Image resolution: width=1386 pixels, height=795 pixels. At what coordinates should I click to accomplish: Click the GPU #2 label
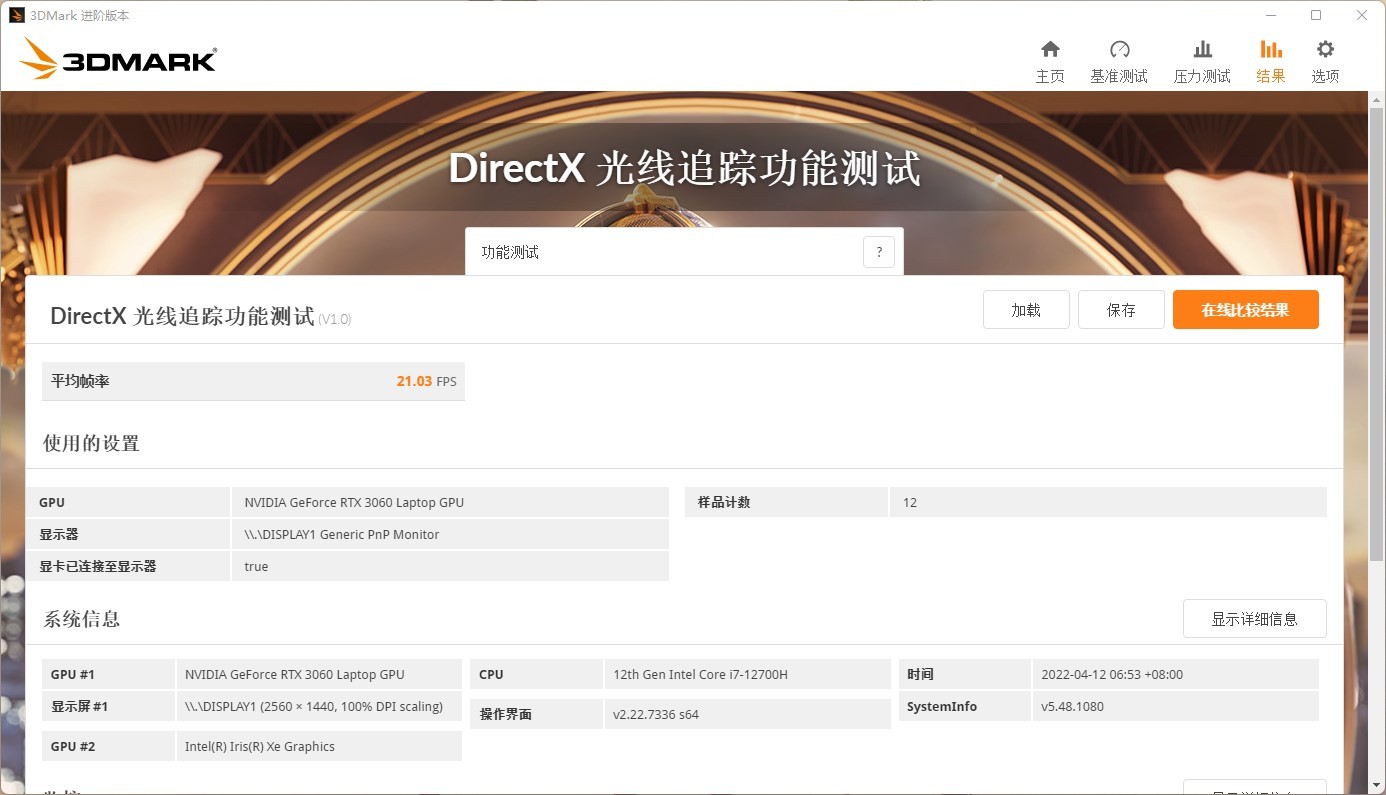tap(72, 747)
